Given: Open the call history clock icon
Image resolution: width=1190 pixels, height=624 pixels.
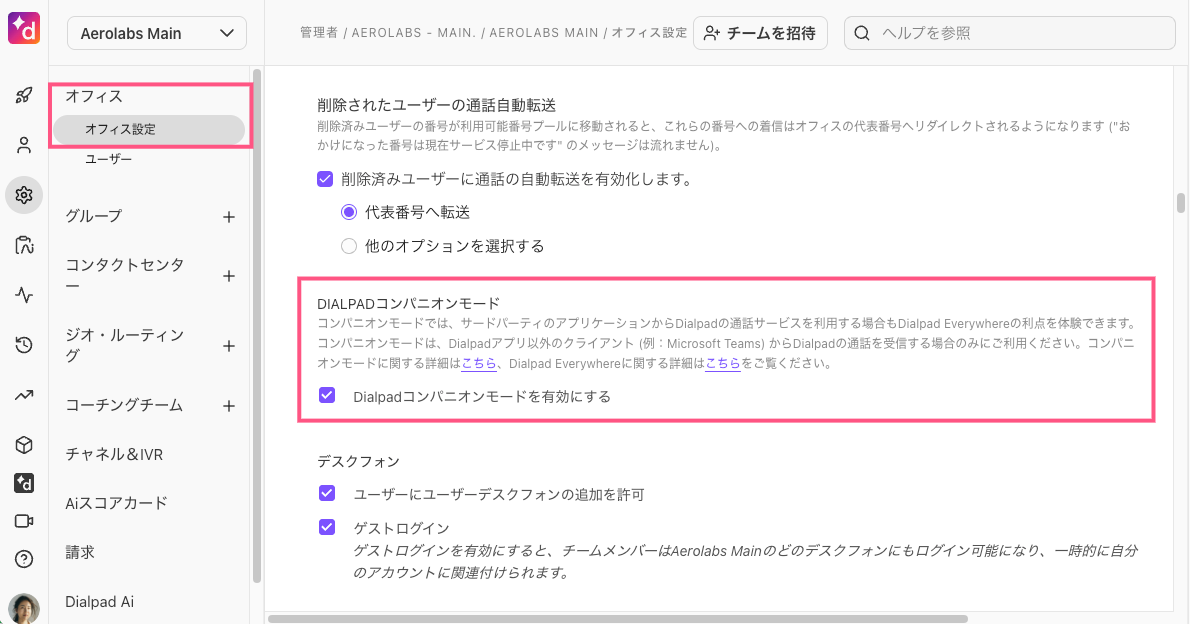Looking at the screenshot, I should click(x=24, y=345).
